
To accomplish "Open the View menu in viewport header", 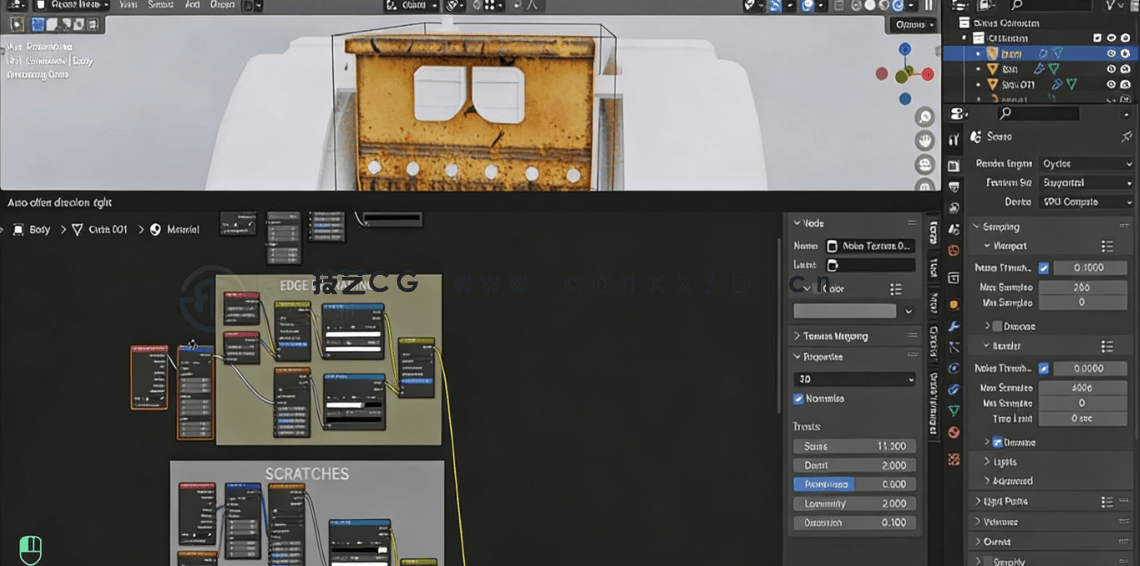I will [128, 5].
